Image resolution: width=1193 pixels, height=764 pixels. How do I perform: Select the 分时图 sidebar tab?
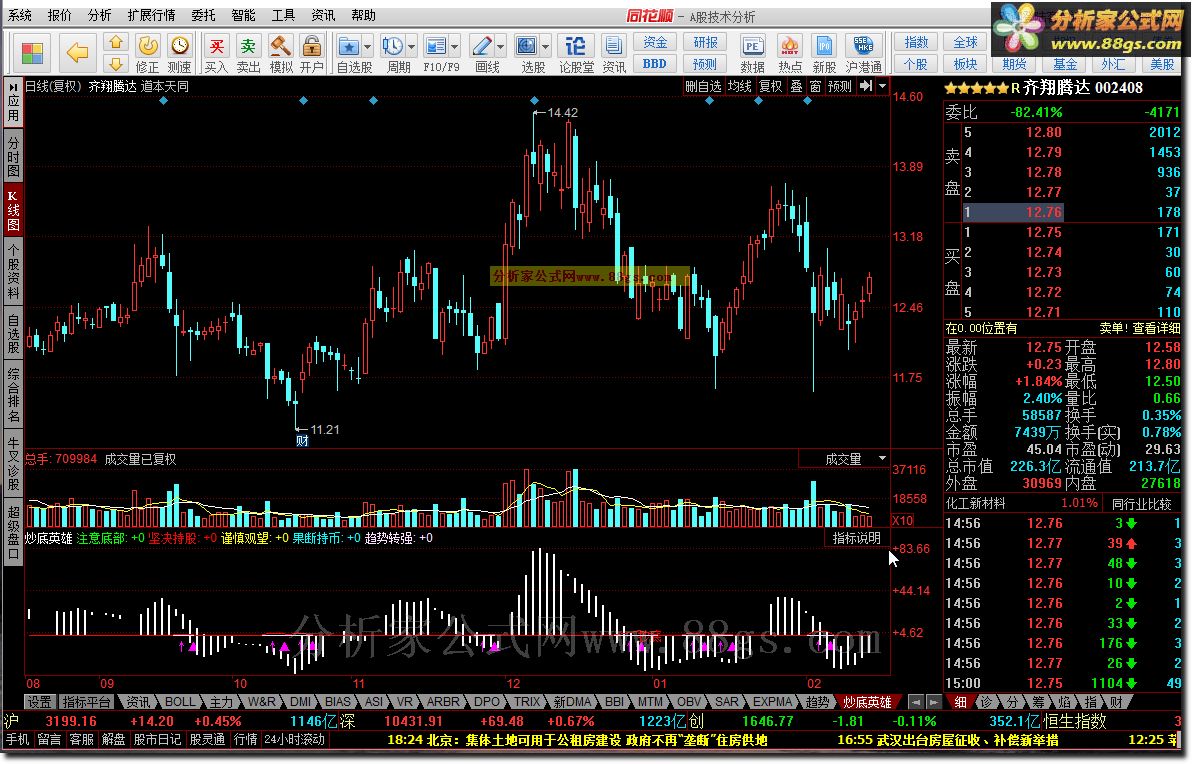(x=14, y=157)
